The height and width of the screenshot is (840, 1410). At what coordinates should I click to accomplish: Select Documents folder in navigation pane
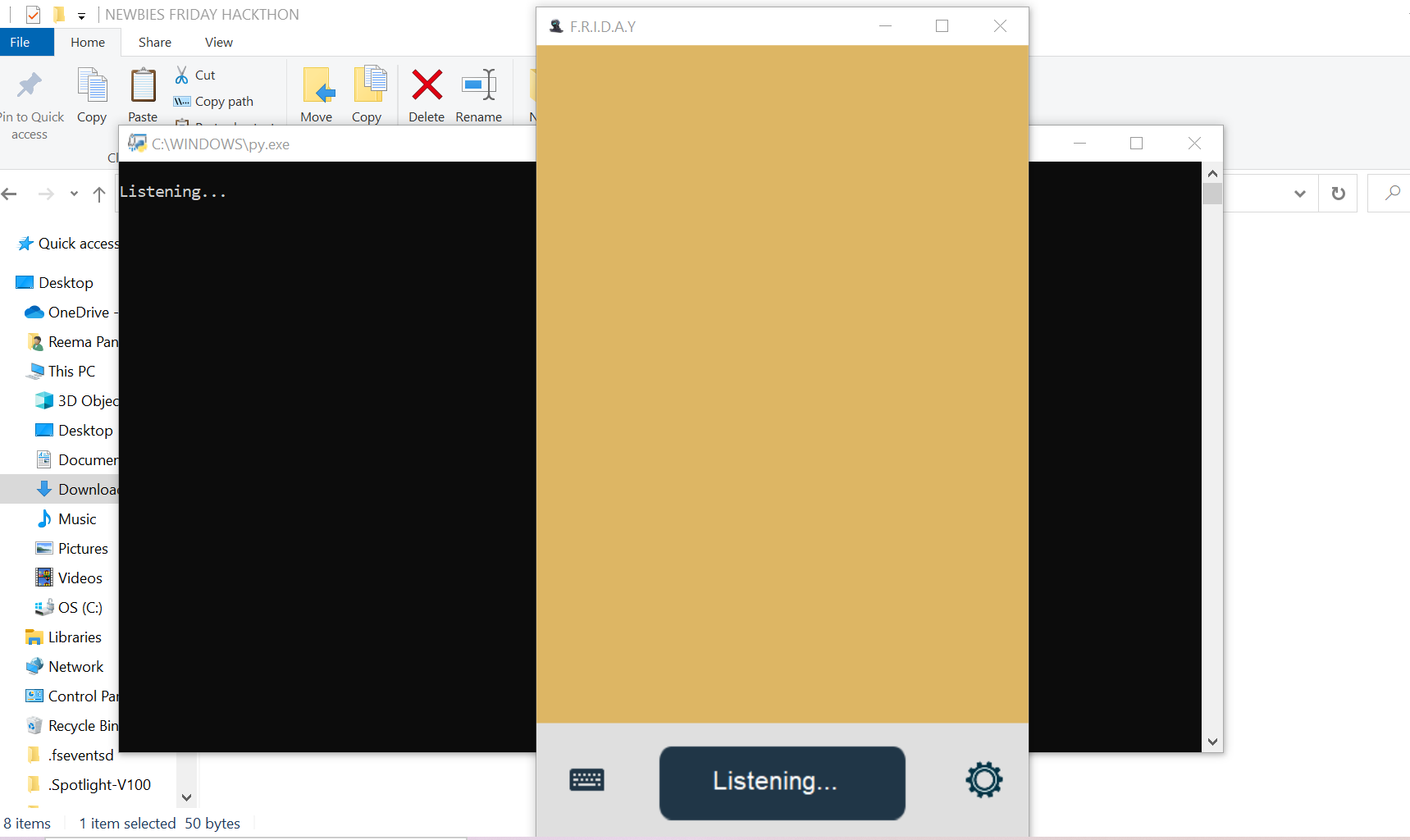click(77, 460)
